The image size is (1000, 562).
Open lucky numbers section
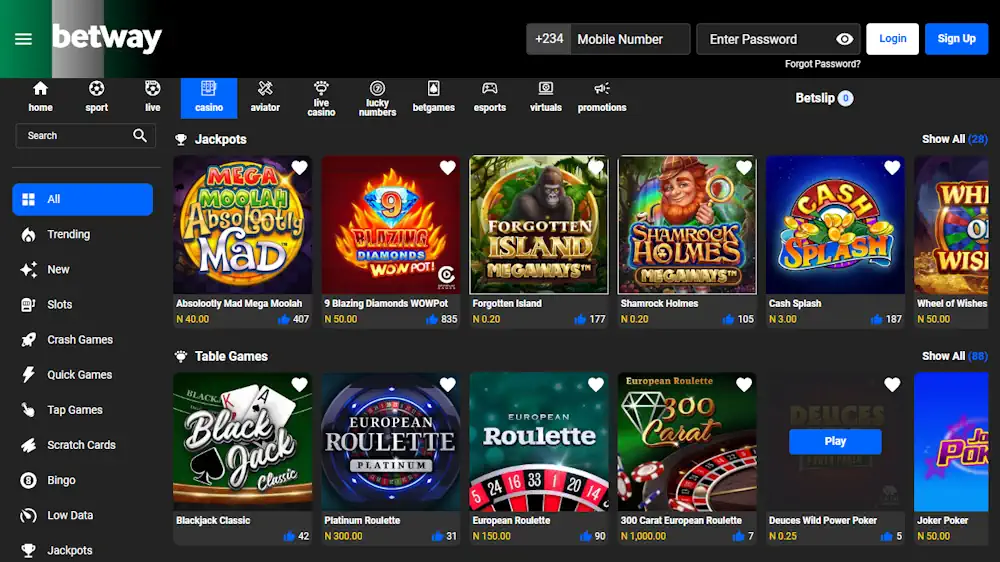pyautogui.click(x=377, y=98)
